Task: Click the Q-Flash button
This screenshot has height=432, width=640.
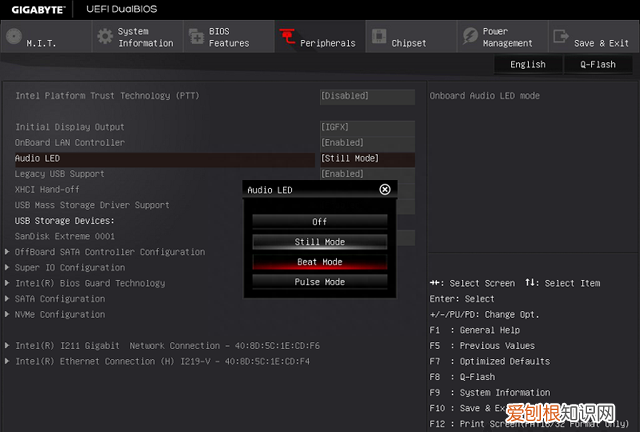Action: pos(597,64)
